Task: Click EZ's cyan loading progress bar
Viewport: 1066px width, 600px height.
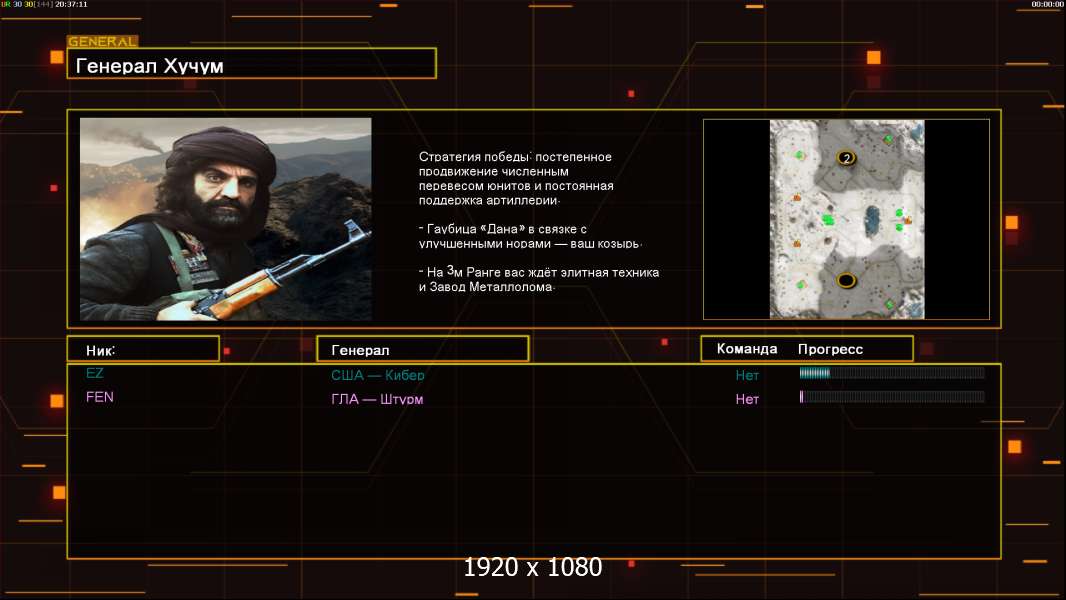Action: pos(891,373)
